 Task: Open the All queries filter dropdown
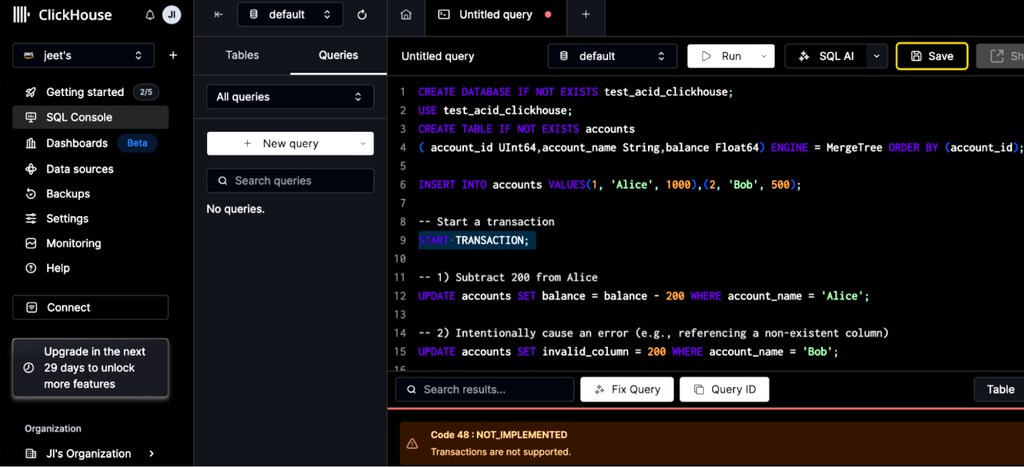[x=290, y=97]
